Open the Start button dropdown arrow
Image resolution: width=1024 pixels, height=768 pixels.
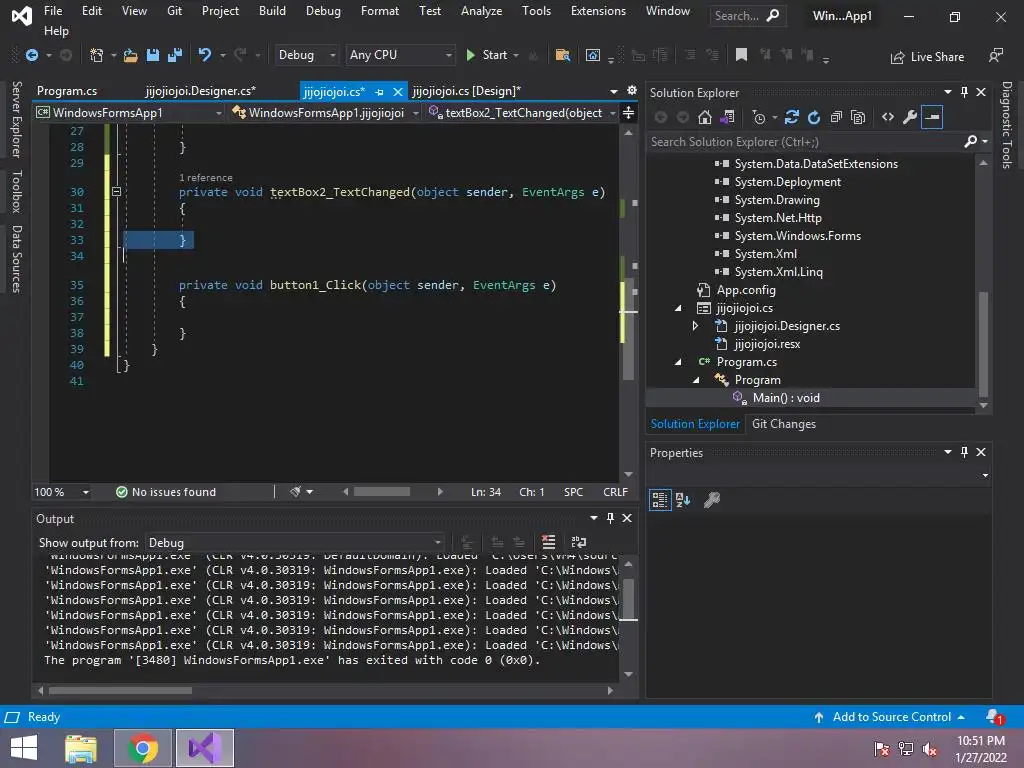(516, 56)
